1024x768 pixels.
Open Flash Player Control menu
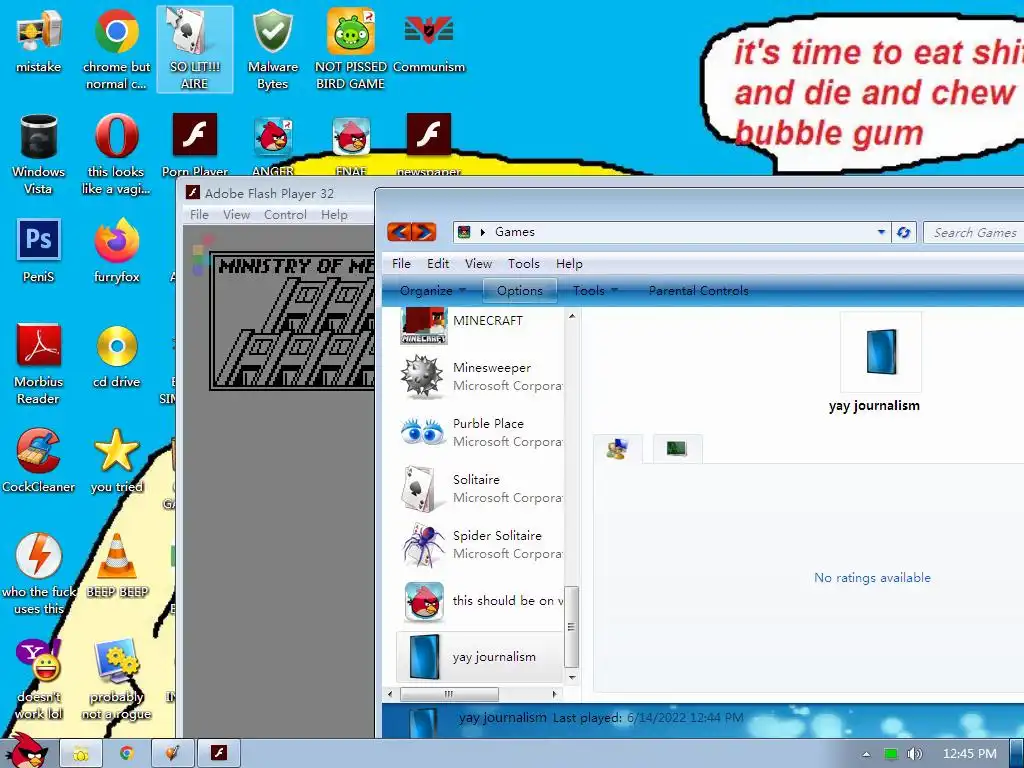tap(285, 215)
